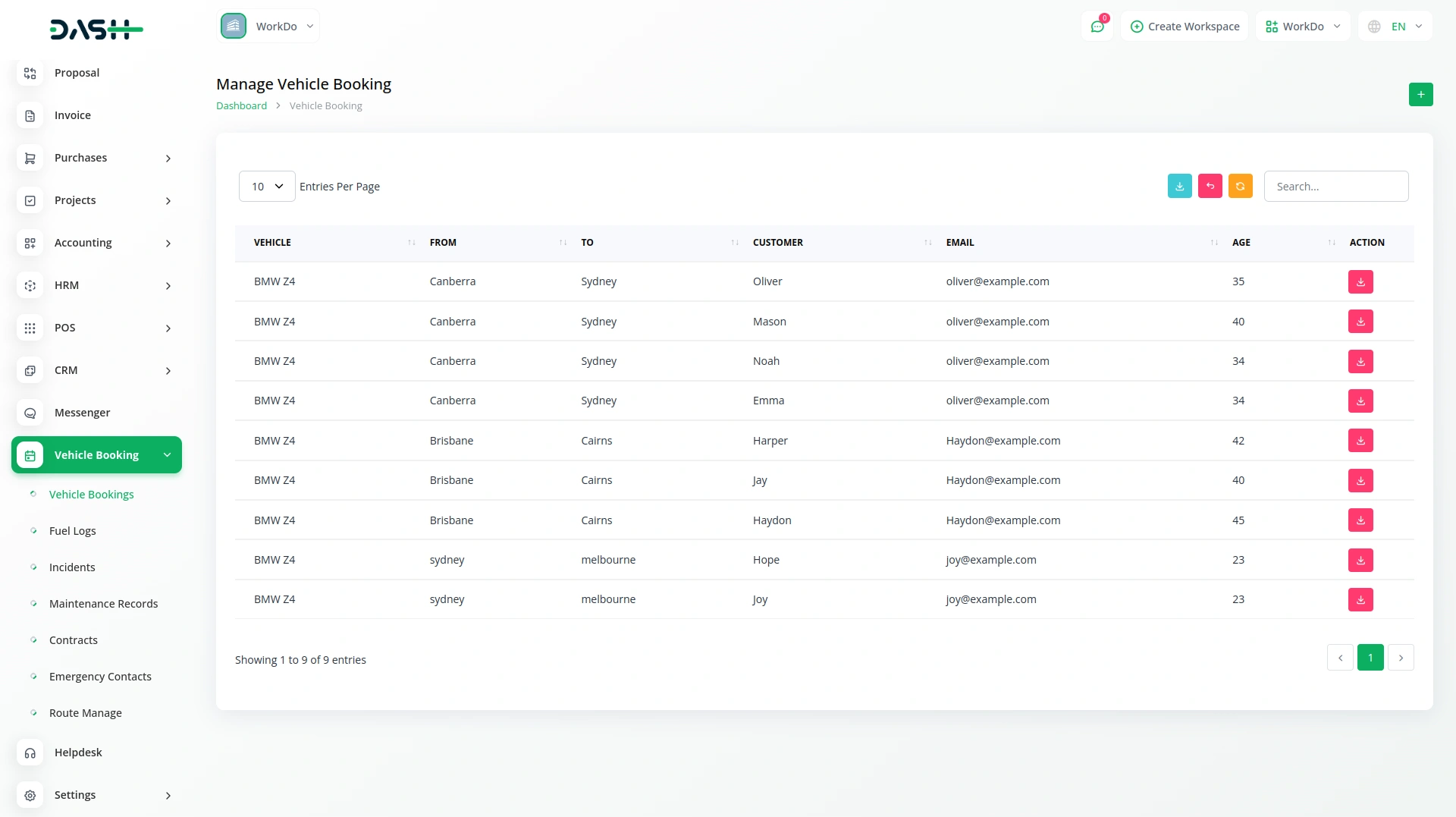Image resolution: width=1456 pixels, height=817 pixels.
Task: Click the Create Workspace button
Action: 1185,27
